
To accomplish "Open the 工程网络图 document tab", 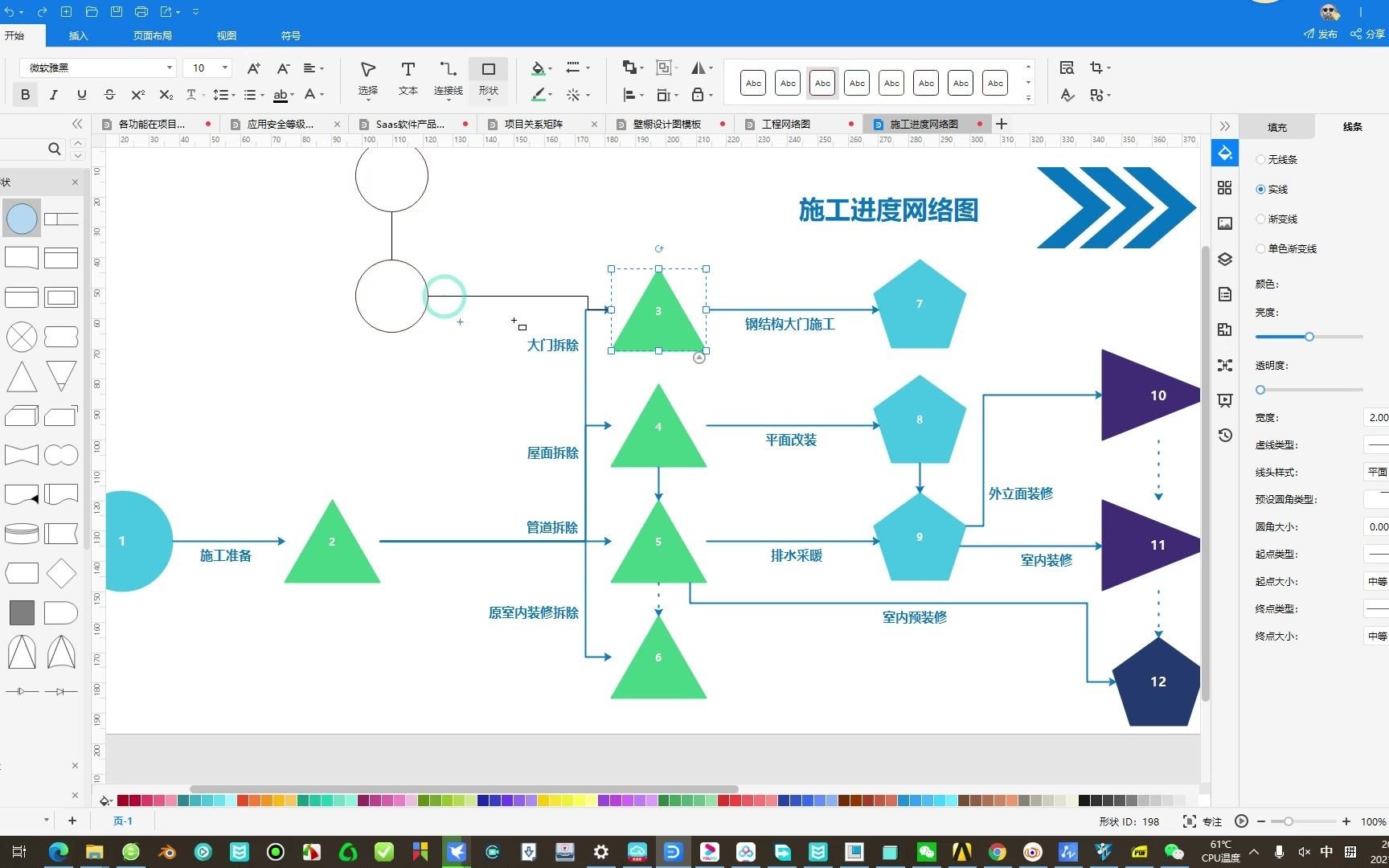I will 789,123.
